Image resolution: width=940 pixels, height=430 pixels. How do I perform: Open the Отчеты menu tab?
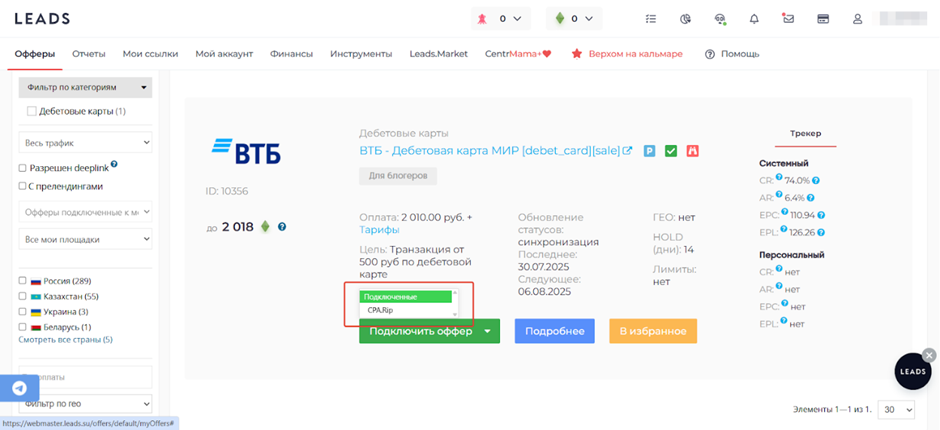click(x=89, y=54)
